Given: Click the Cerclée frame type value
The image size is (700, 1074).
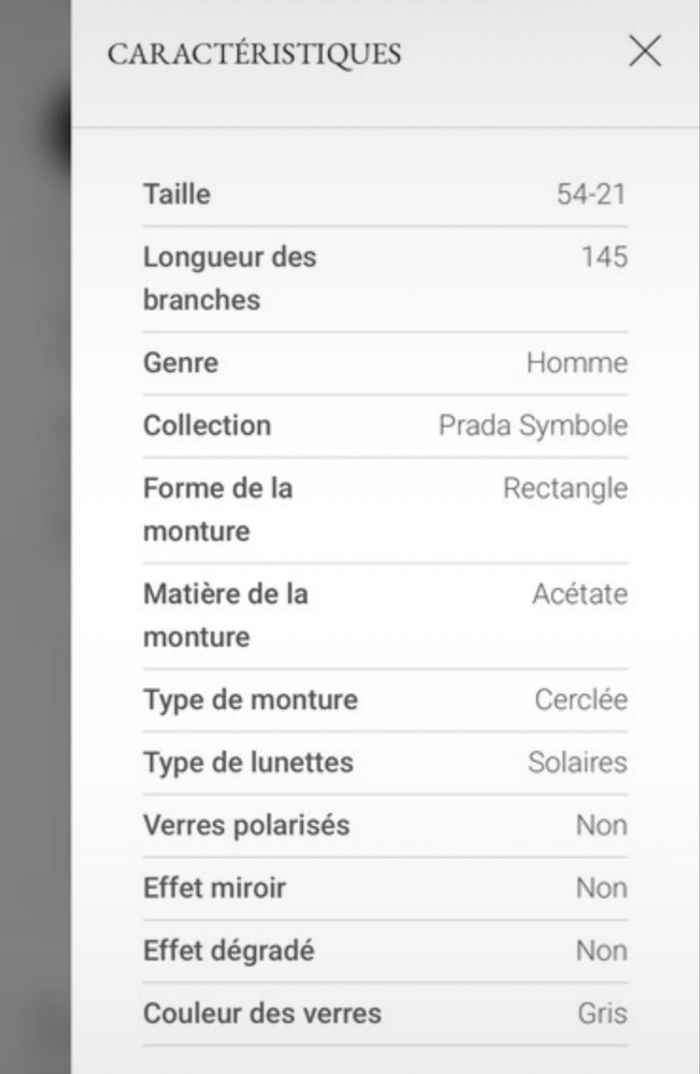Looking at the screenshot, I should pos(581,699).
